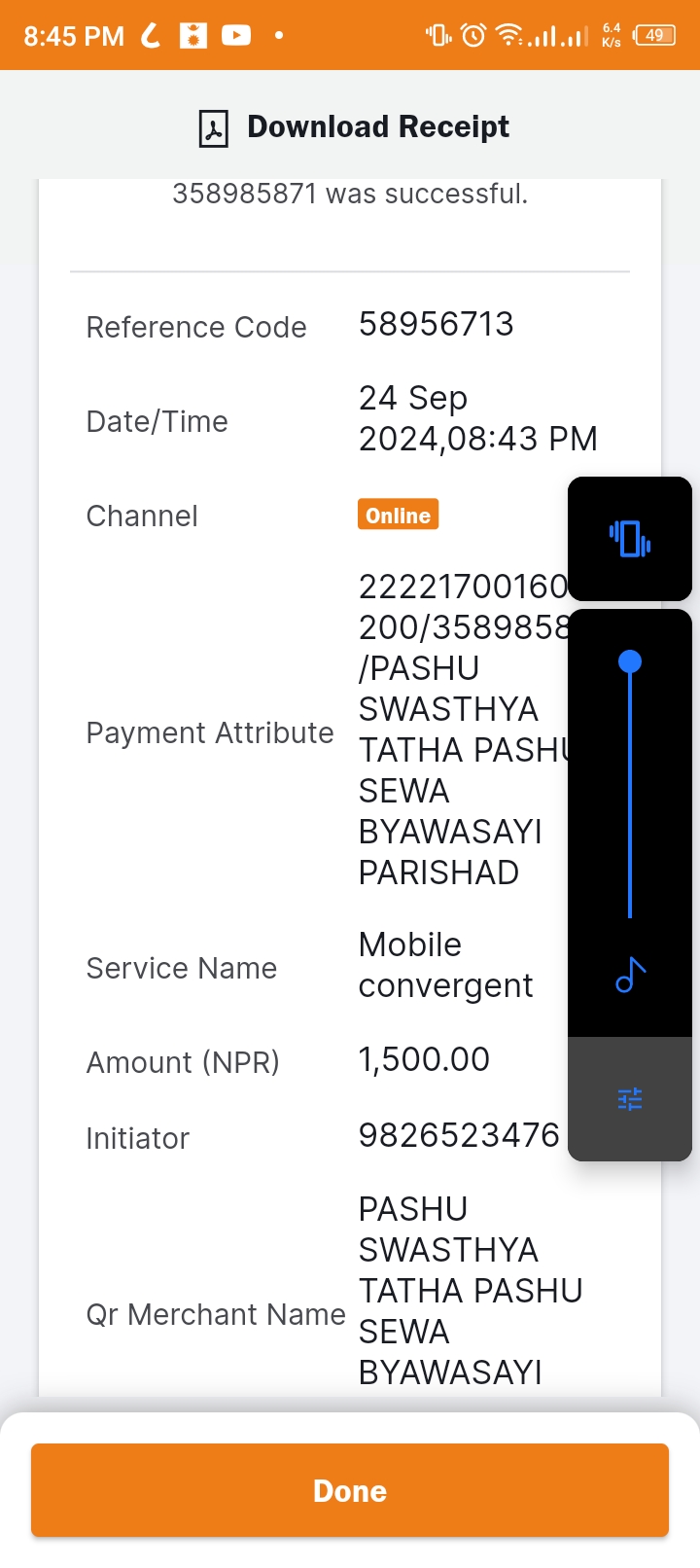Screen dimensions: 700x1568
Task: Tap the media volume slider handle
Action: [630, 662]
